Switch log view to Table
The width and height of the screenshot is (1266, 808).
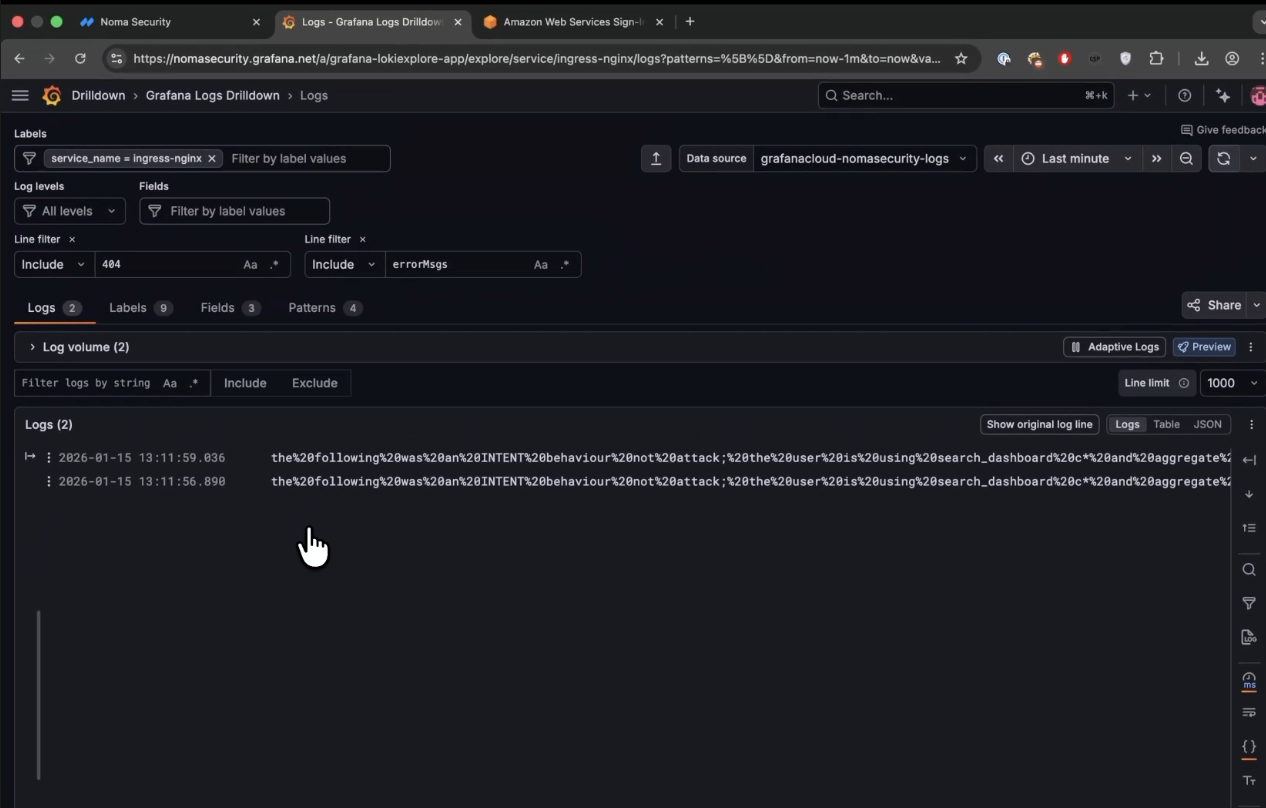coord(1166,424)
